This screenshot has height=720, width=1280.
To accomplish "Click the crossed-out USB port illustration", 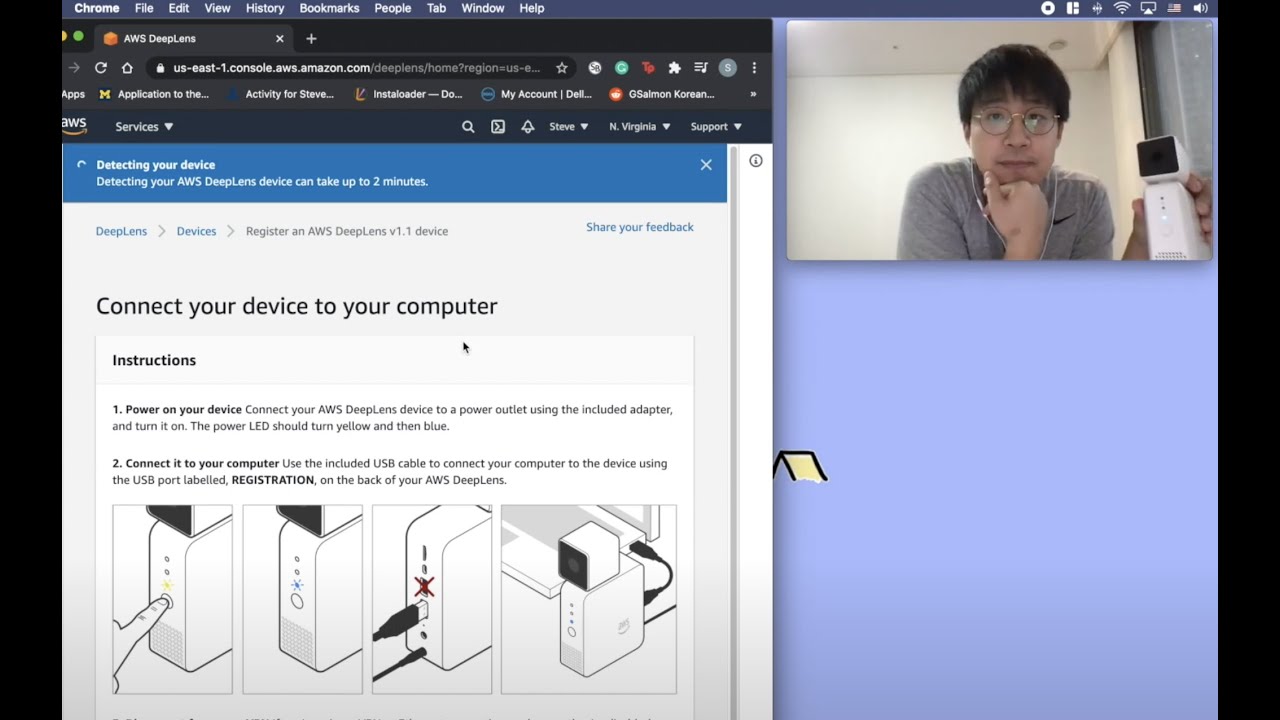I will coord(432,599).
